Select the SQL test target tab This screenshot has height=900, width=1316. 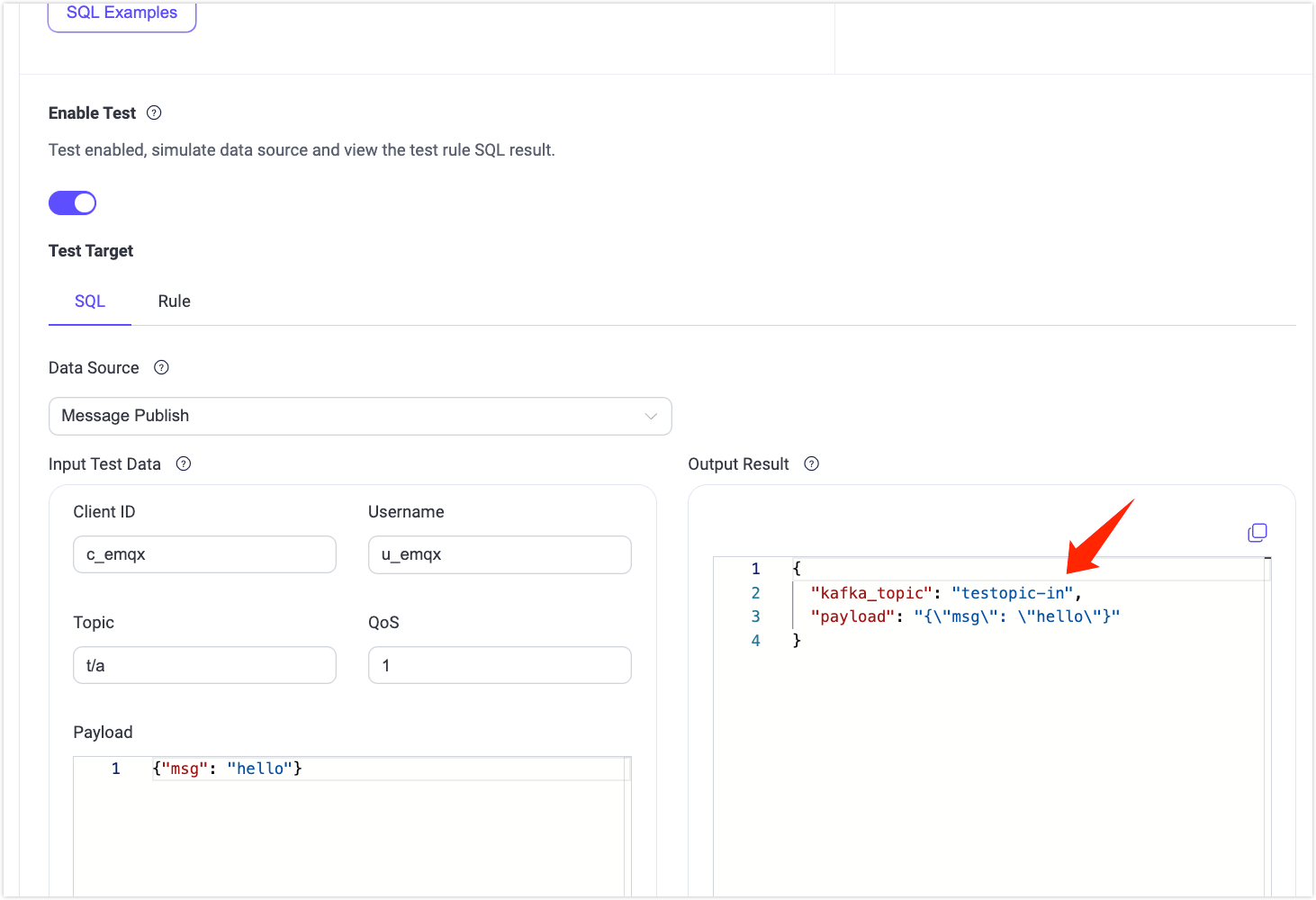[89, 301]
